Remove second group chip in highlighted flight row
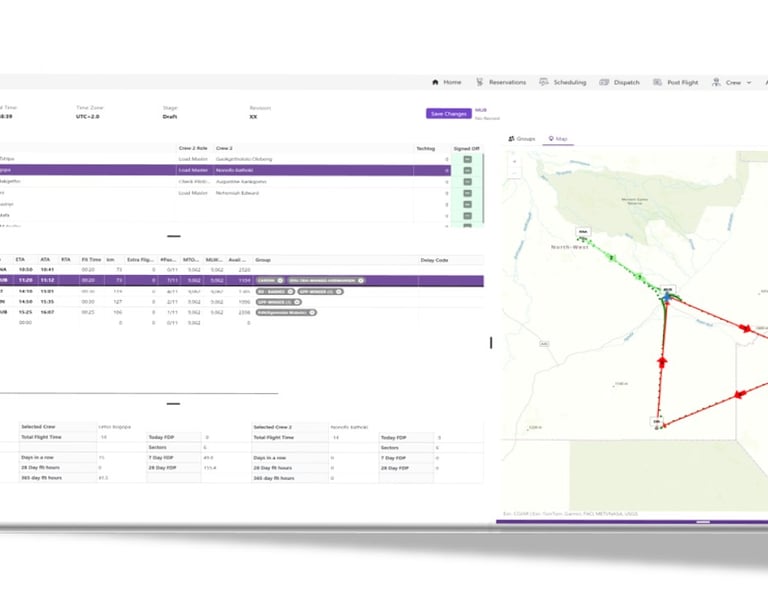This screenshot has width=768, height=600. coord(360,281)
